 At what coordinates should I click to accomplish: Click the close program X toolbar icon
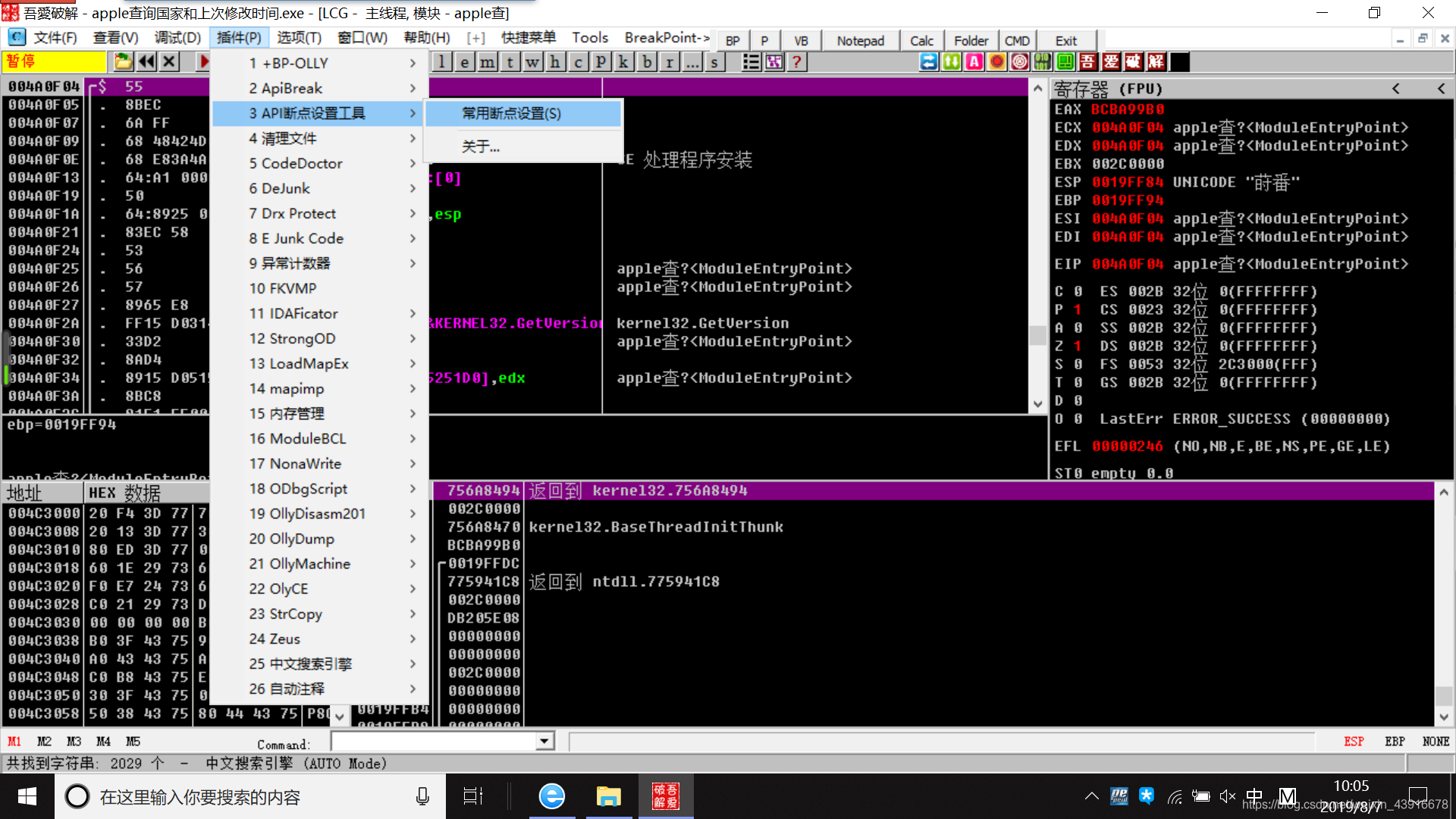click(169, 62)
